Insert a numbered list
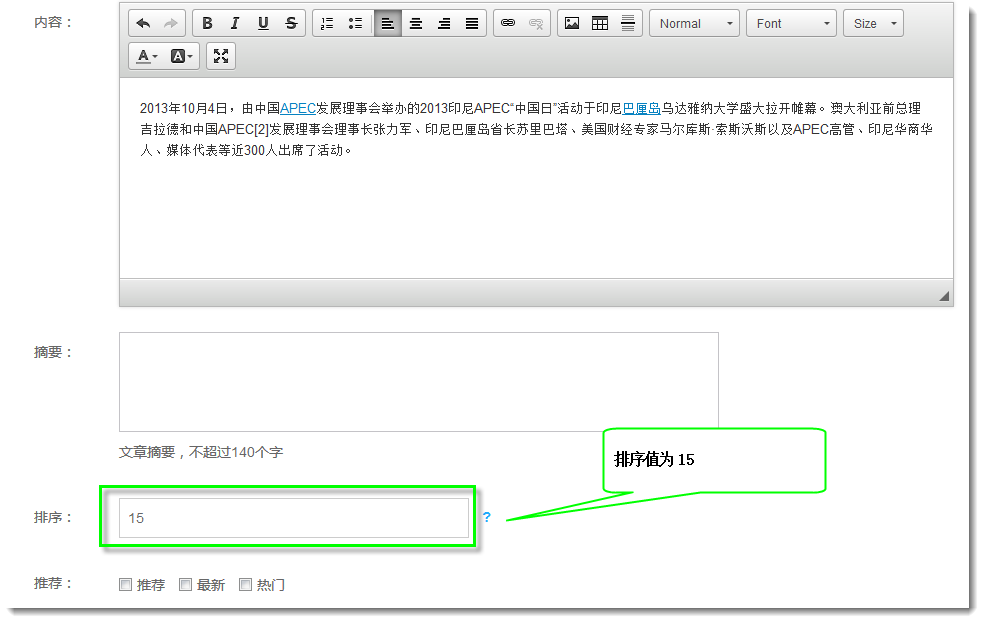 (327, 24)
